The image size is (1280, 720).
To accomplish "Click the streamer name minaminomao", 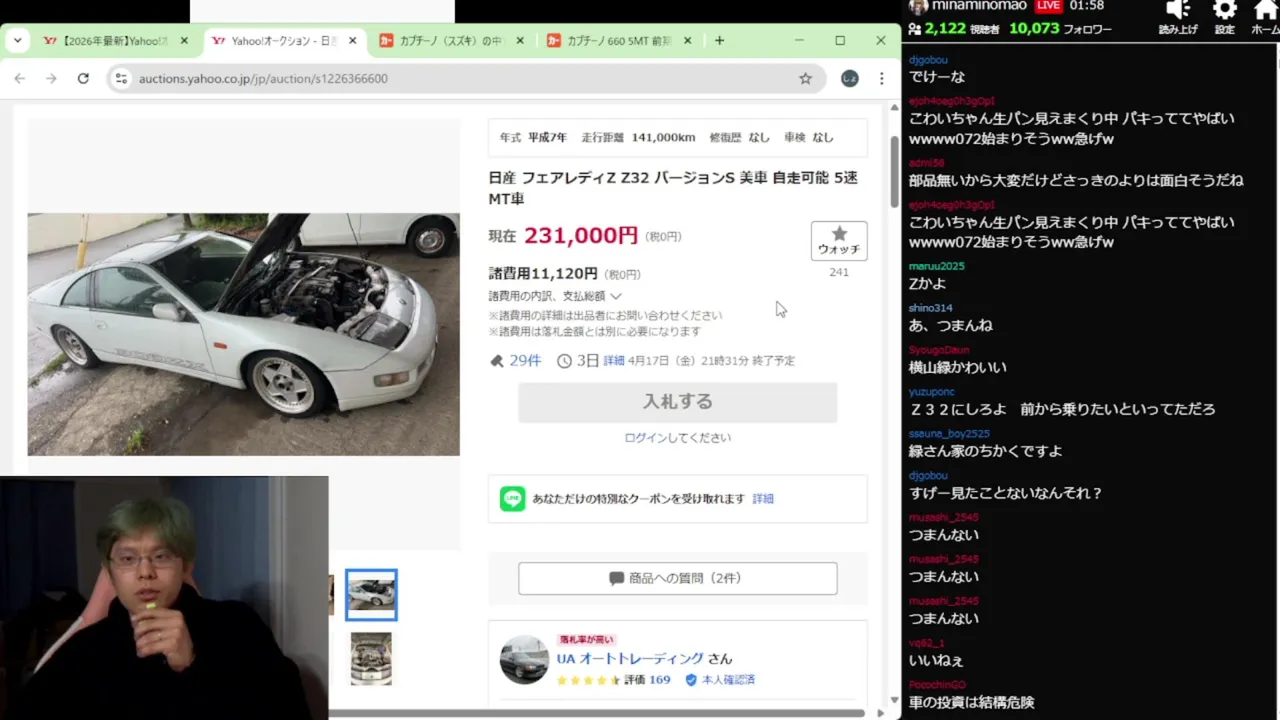I will coord(979,6).
